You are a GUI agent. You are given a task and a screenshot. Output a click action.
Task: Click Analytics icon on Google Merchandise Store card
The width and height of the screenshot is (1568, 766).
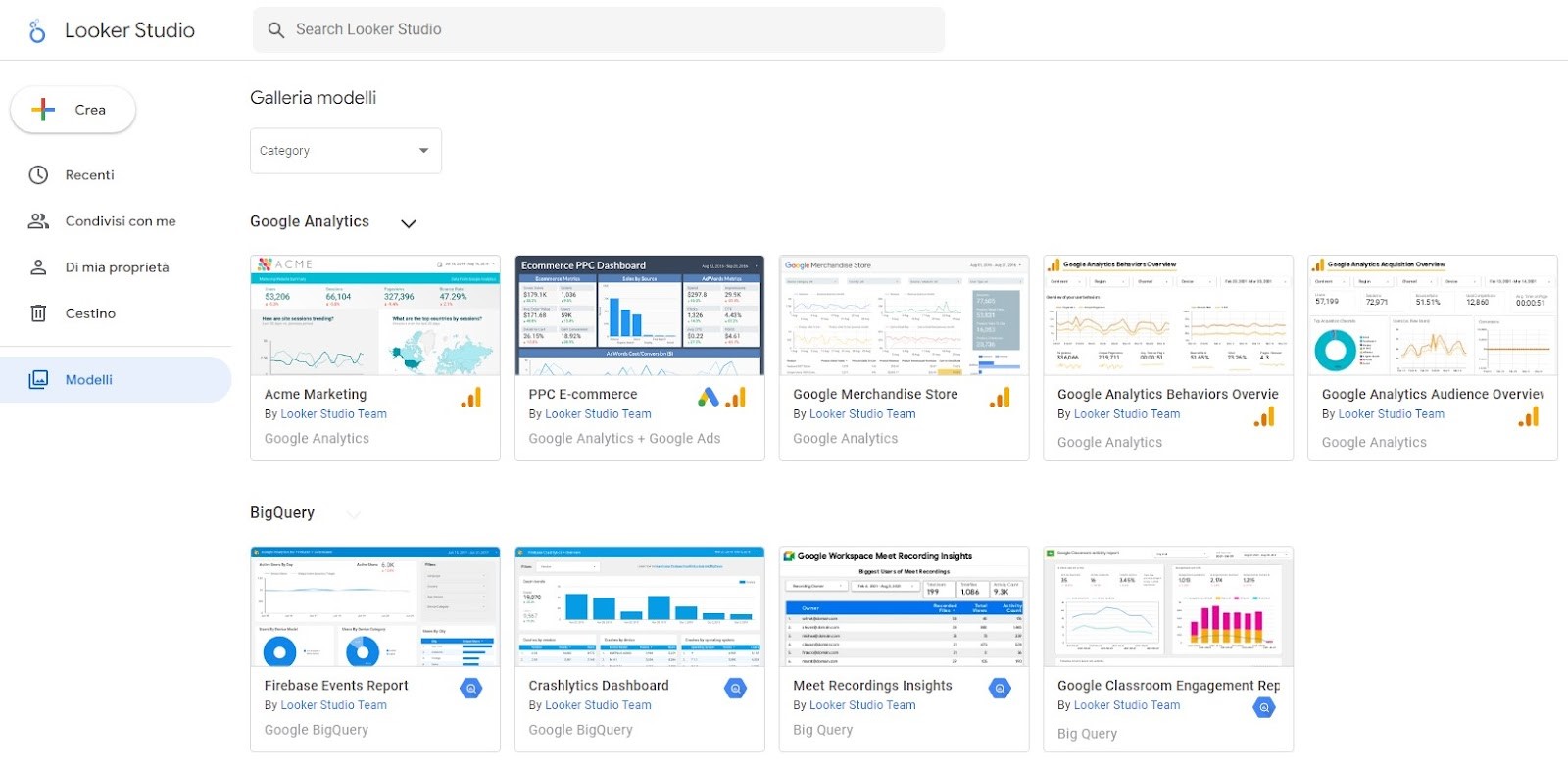(x=1000, y=398)
